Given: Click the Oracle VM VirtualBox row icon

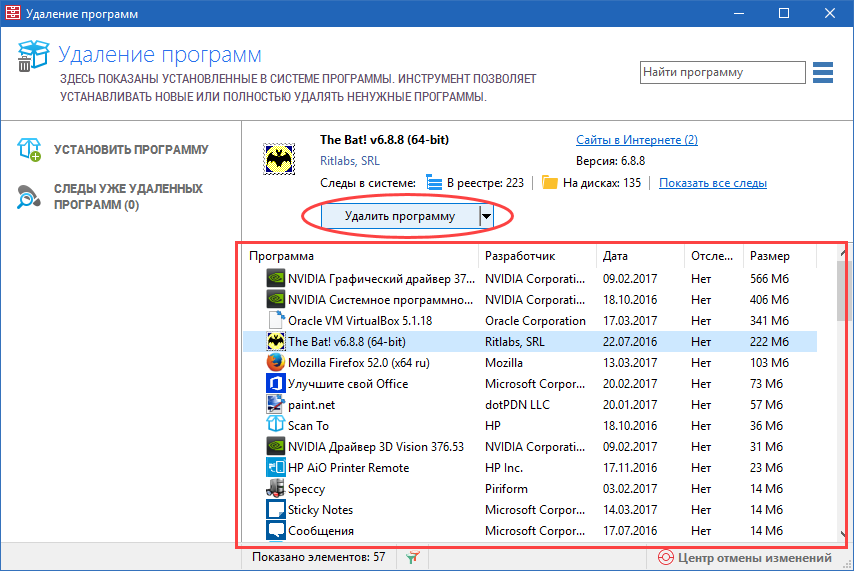Looking at the screenshot, I should (x=276, y=320).
